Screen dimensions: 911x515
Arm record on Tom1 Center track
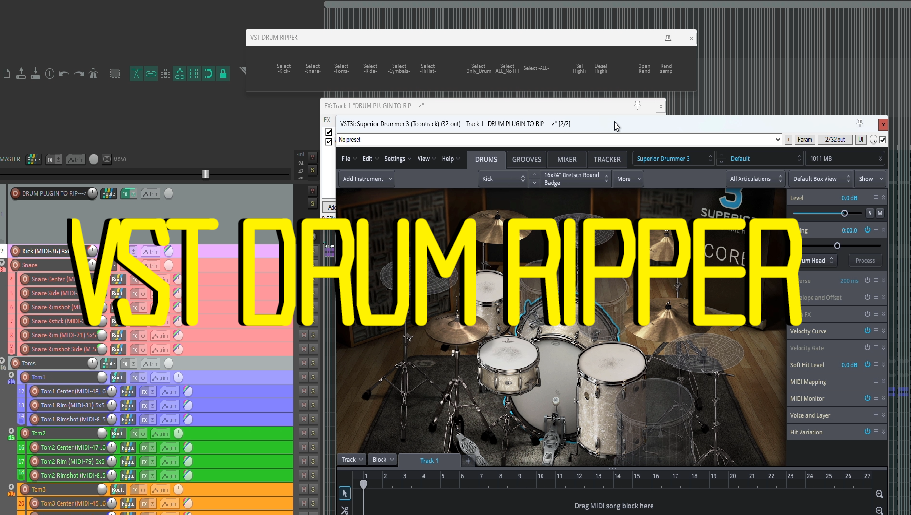[34, 391]
